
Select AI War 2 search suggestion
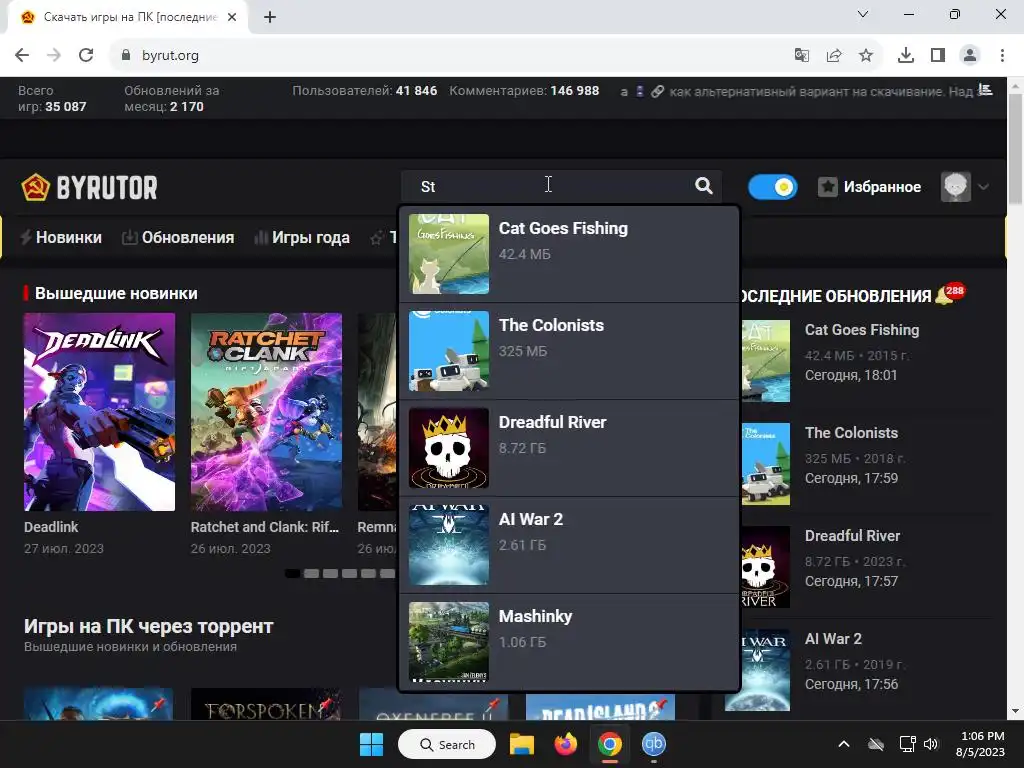(569, 545)
